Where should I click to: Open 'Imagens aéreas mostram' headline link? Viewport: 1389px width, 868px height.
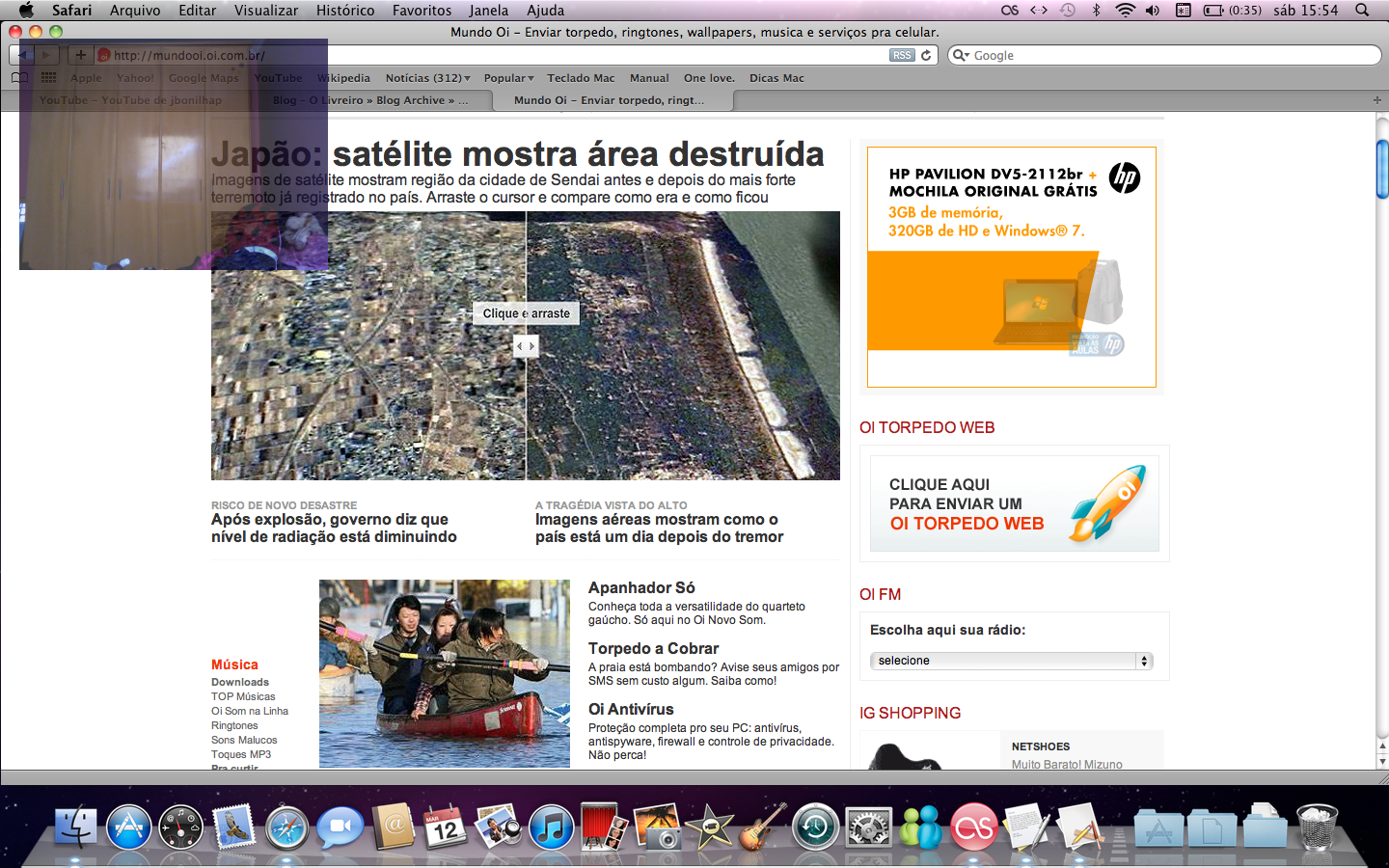[x=659, y=529]
